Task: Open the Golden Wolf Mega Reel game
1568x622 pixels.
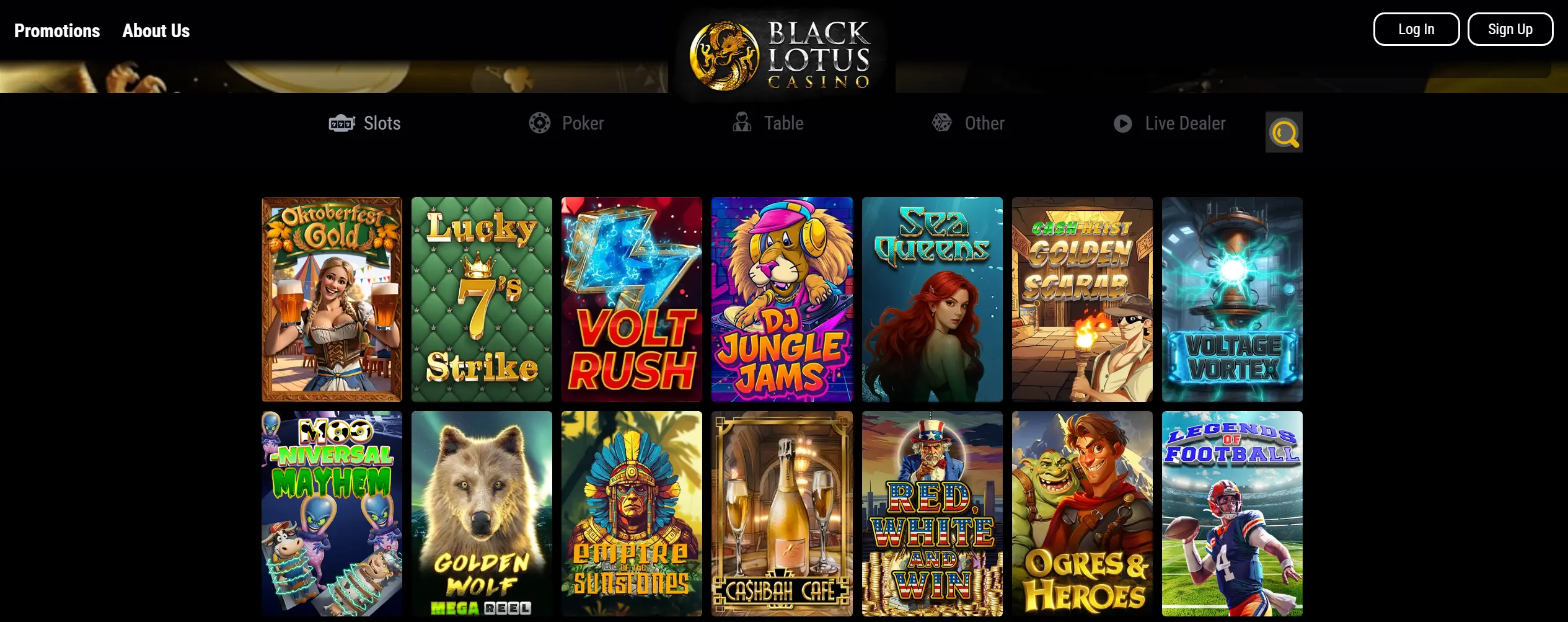Action: tap(482, 513)
